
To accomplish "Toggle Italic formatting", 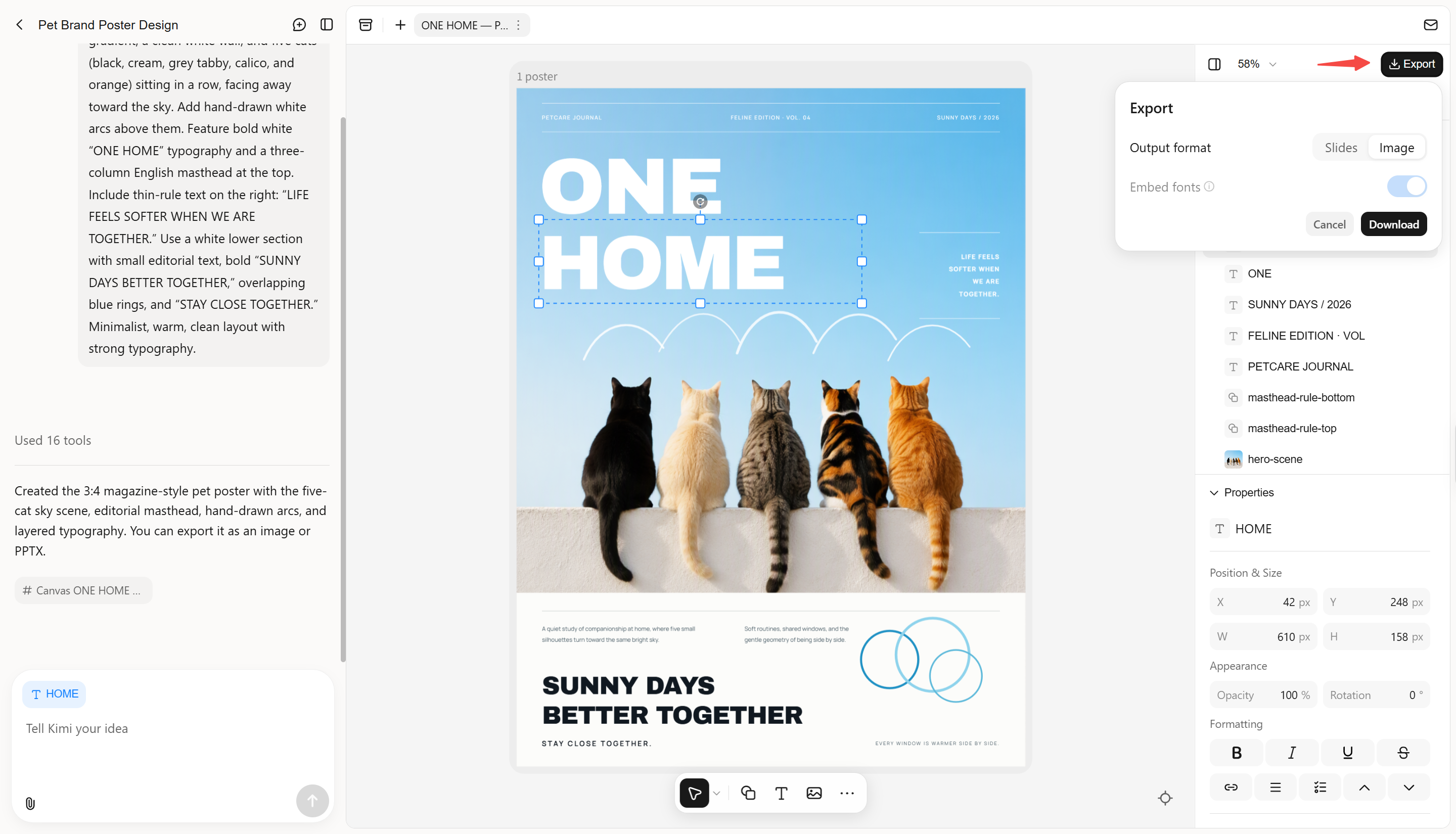I will 1292,753.
